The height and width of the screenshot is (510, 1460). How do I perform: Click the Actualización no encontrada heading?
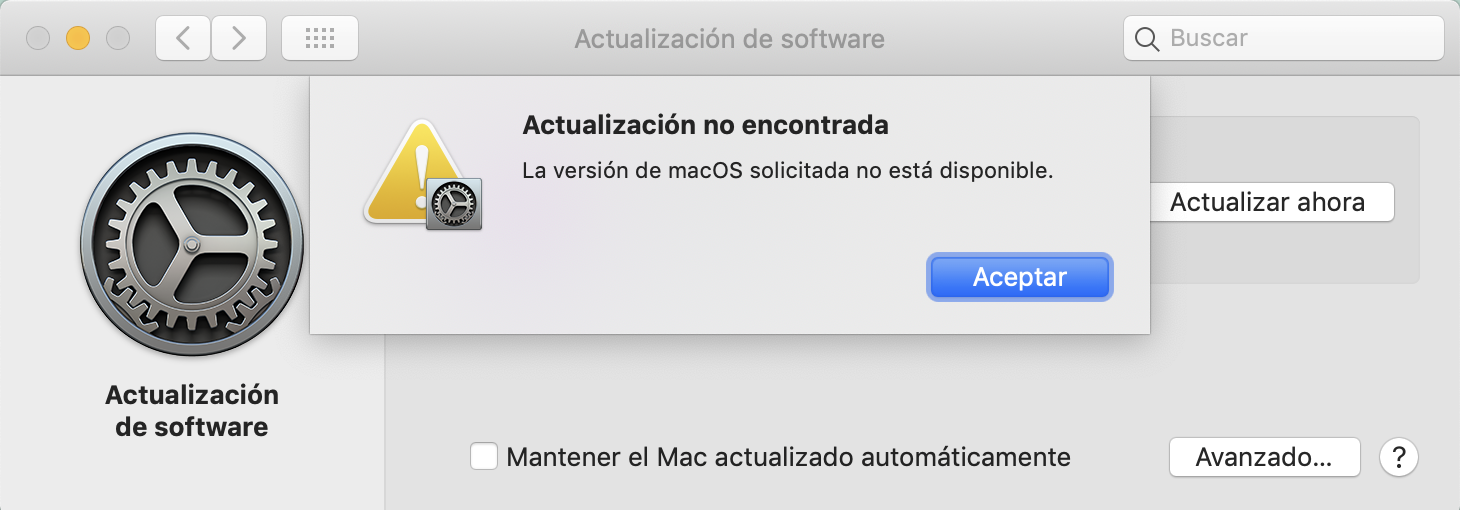point(706,126)
